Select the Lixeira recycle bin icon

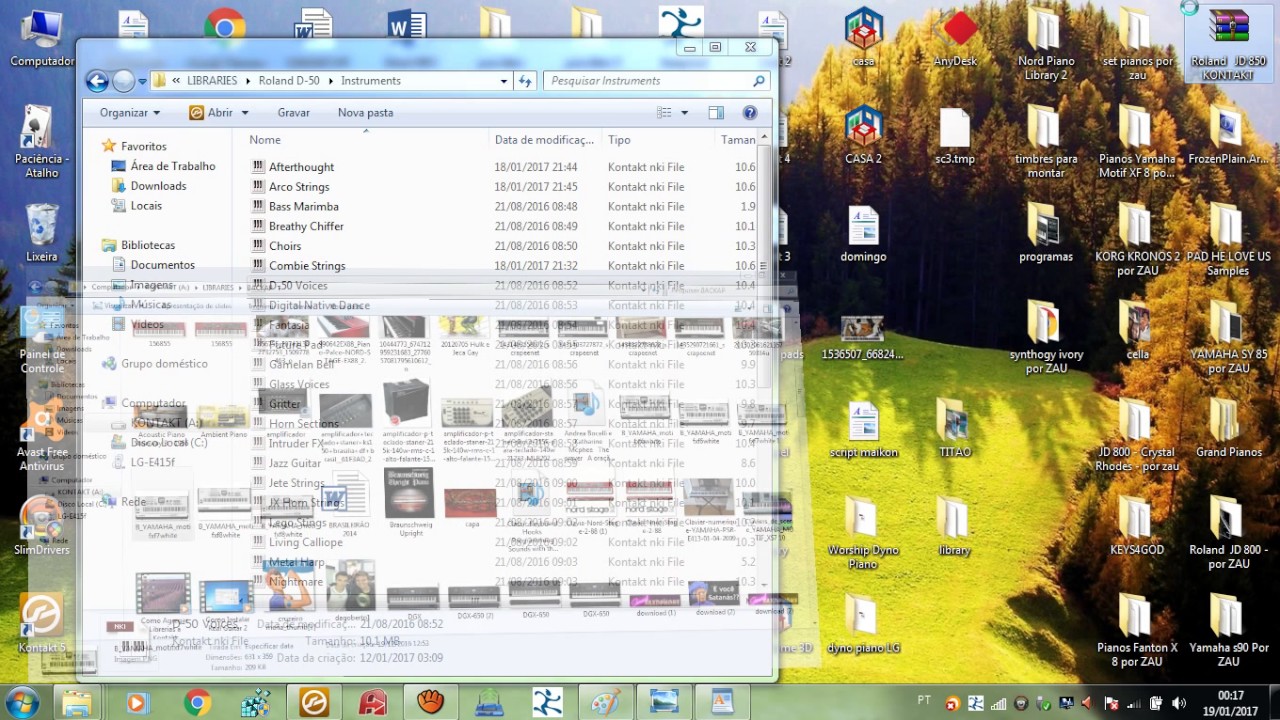(x=42, y=232)
